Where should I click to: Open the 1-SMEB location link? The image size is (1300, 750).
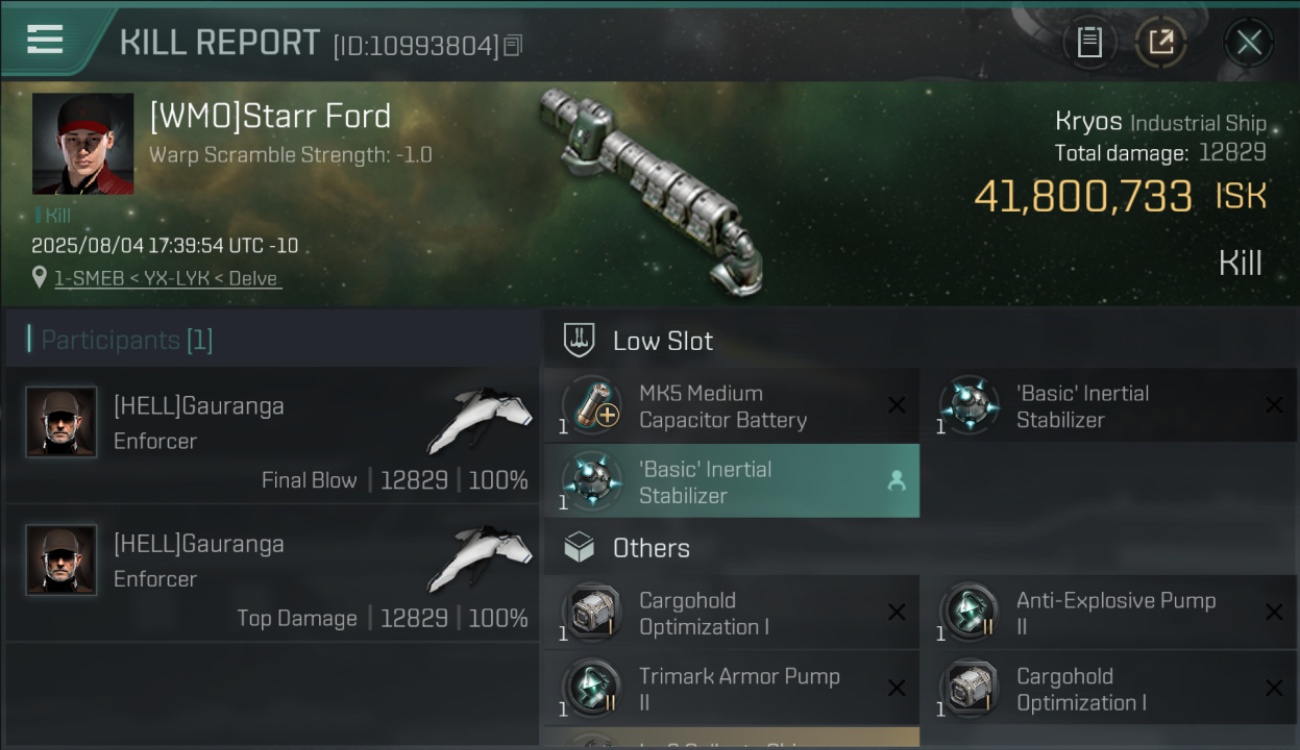click(166, 278)
